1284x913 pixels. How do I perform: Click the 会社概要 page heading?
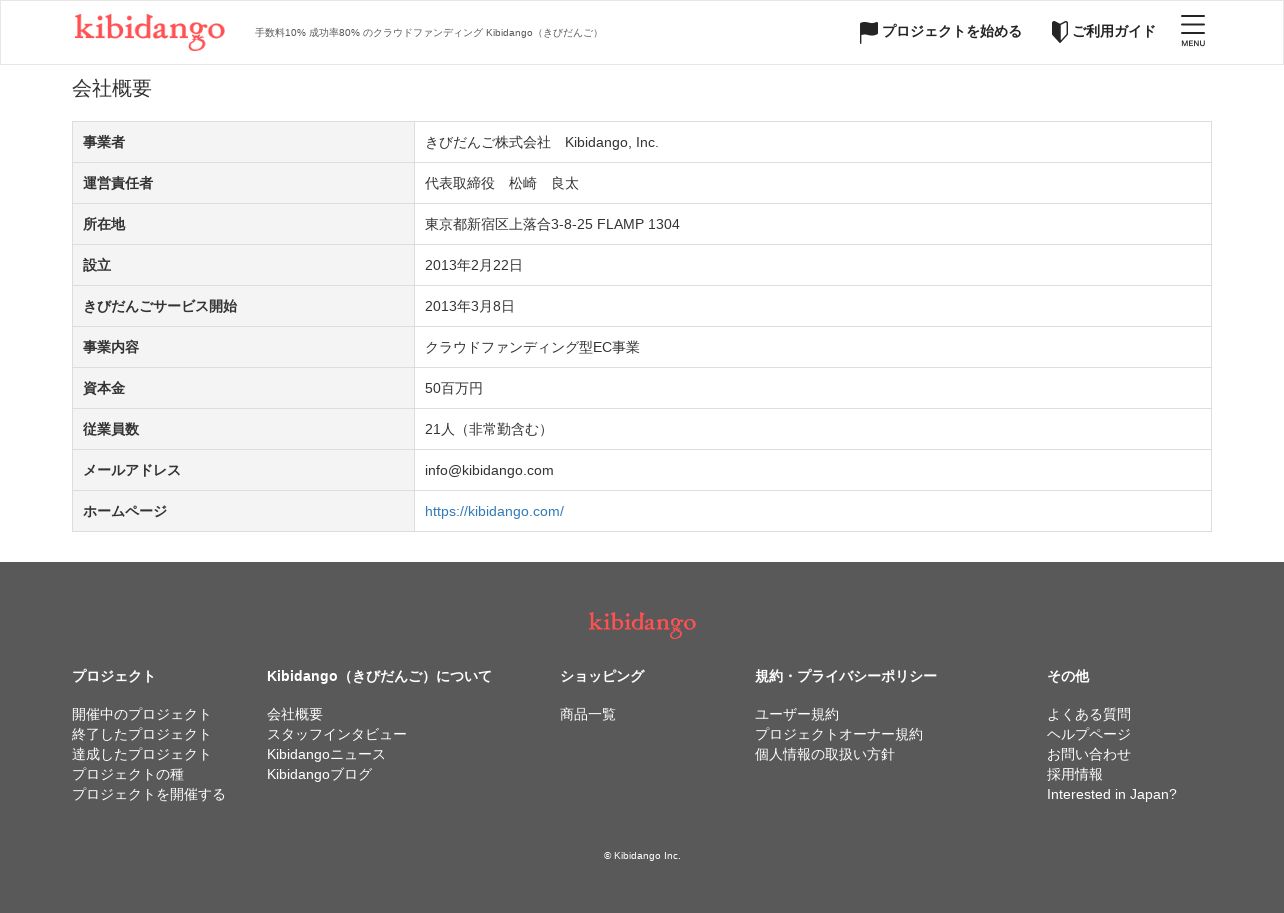[112, 88]
